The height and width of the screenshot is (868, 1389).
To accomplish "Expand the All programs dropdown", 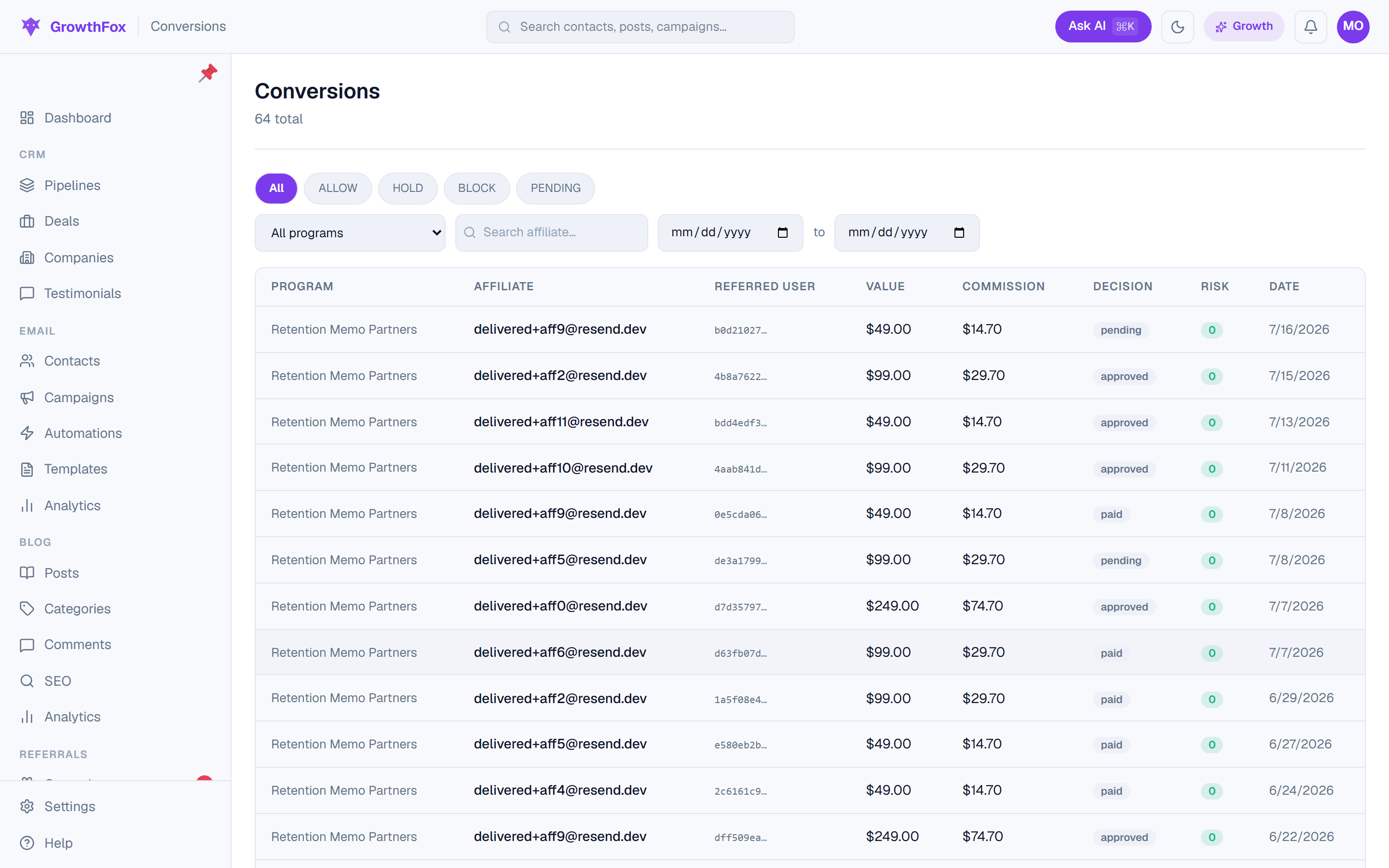I will (x=350, y=232).
